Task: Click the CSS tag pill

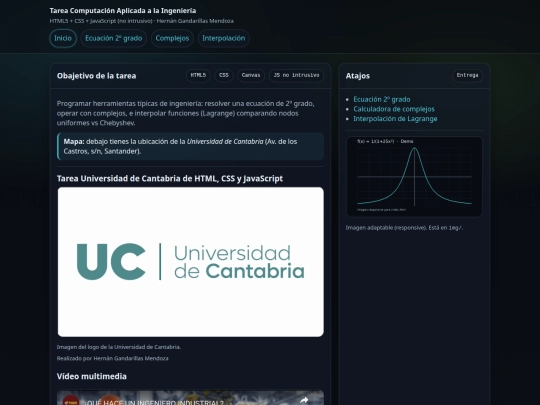Action: click(224, 75)
